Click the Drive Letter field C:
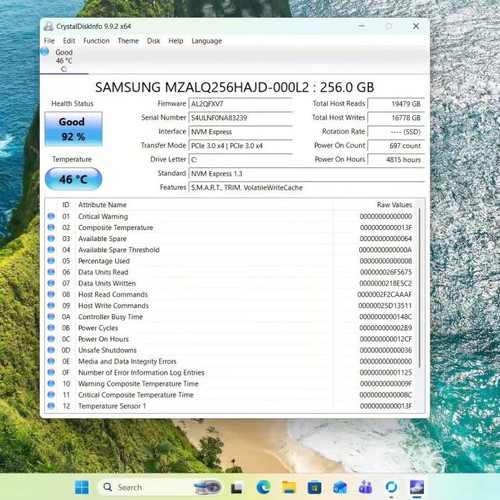The width and height of the screenshot is (500, 500). pos(240,159)
